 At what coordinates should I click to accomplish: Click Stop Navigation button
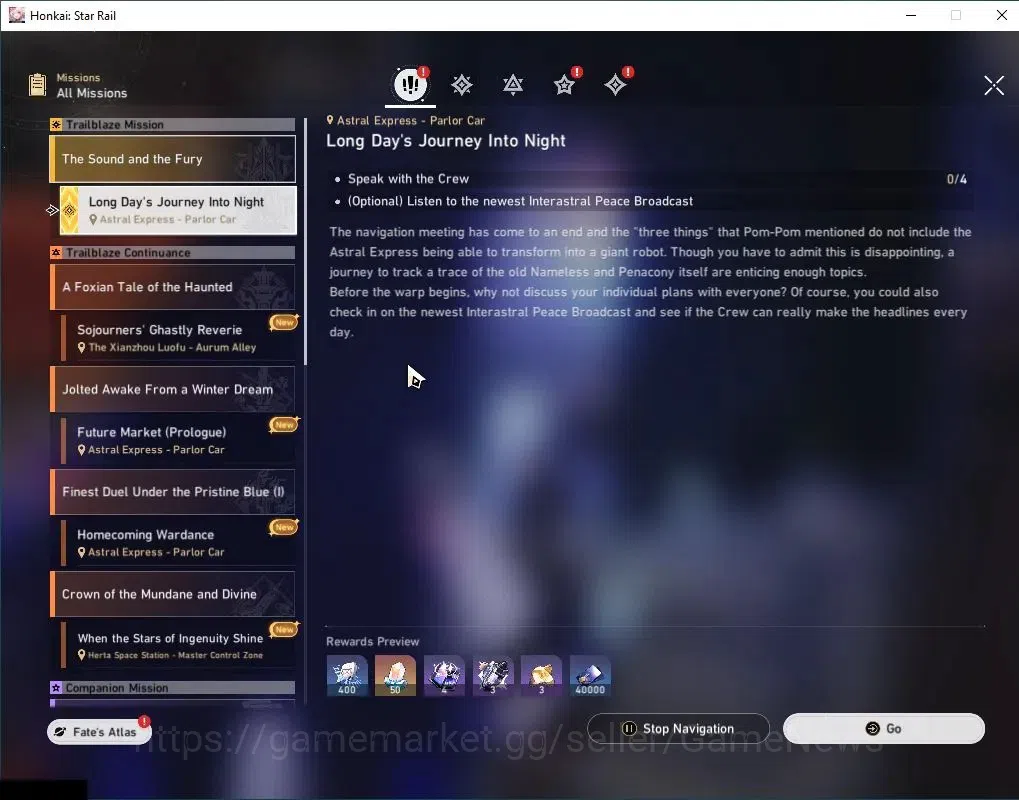click(x=678, y=729)
